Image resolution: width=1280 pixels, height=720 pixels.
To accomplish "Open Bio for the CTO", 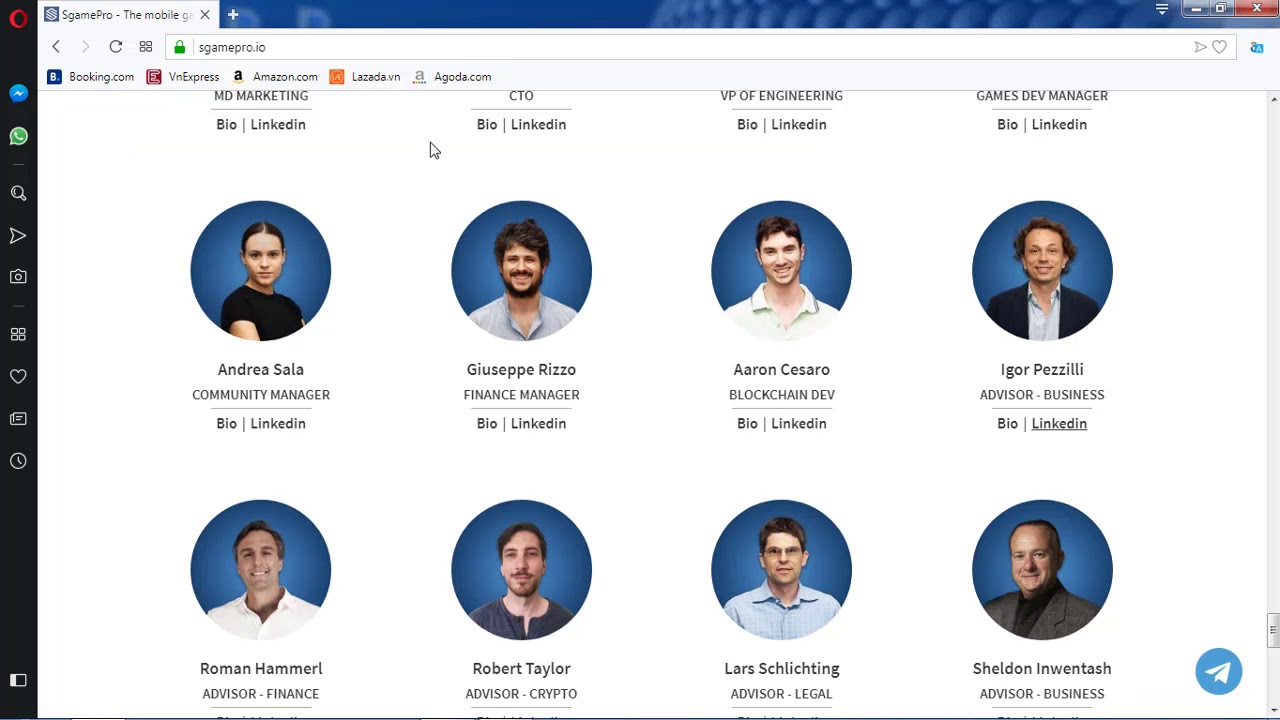I will click(487, 125).
